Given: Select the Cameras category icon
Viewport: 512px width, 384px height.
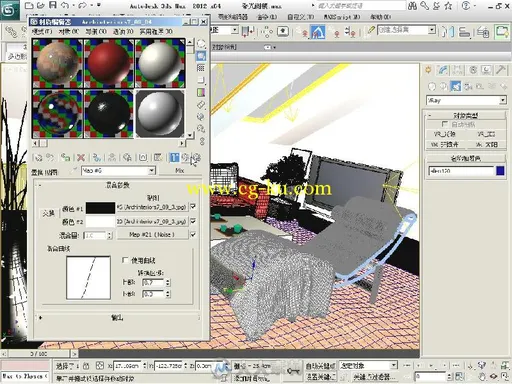Looking at the screenshot, I should click(468, 87).
